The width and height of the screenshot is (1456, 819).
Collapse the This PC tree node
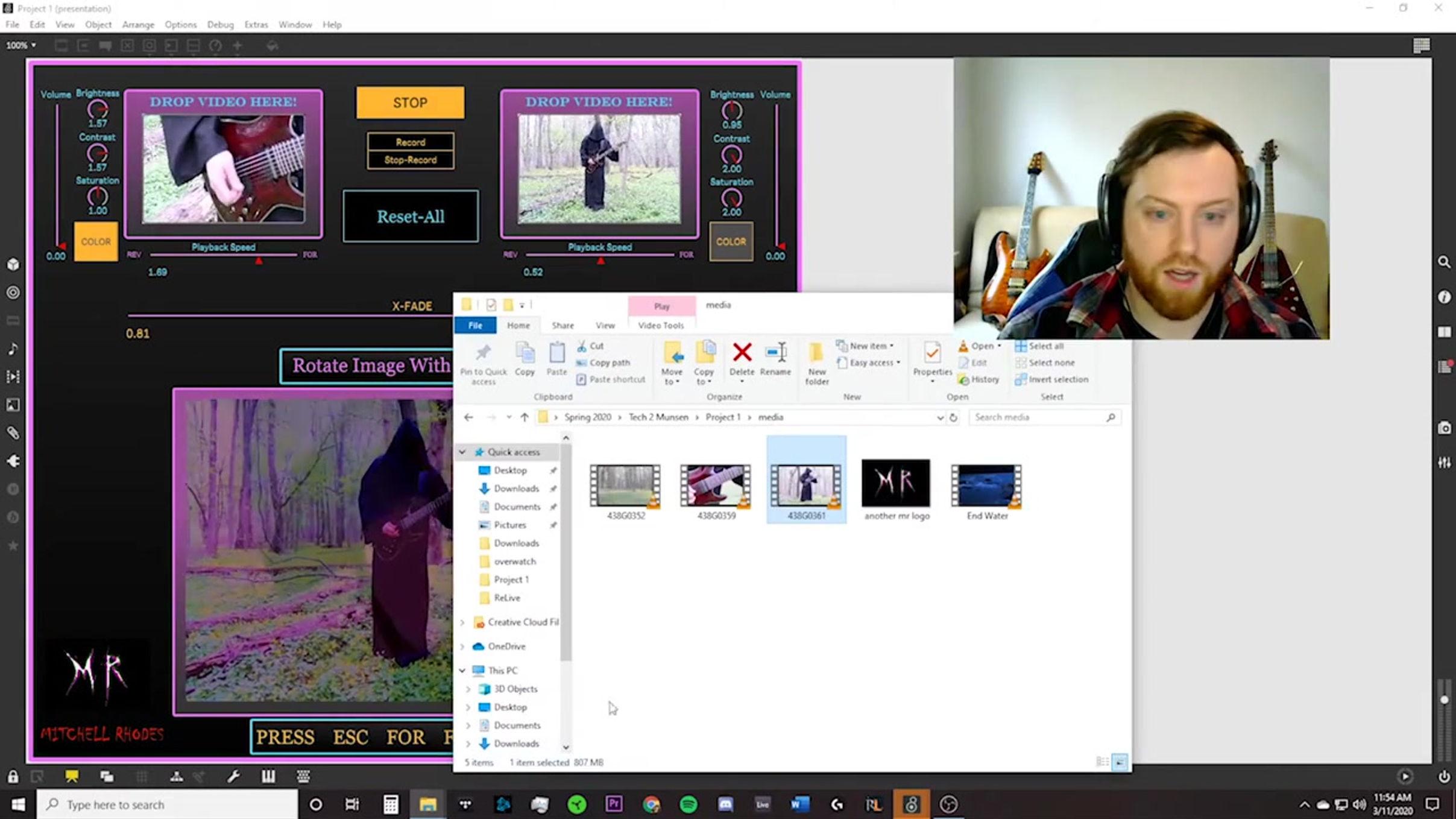point(462,671)
